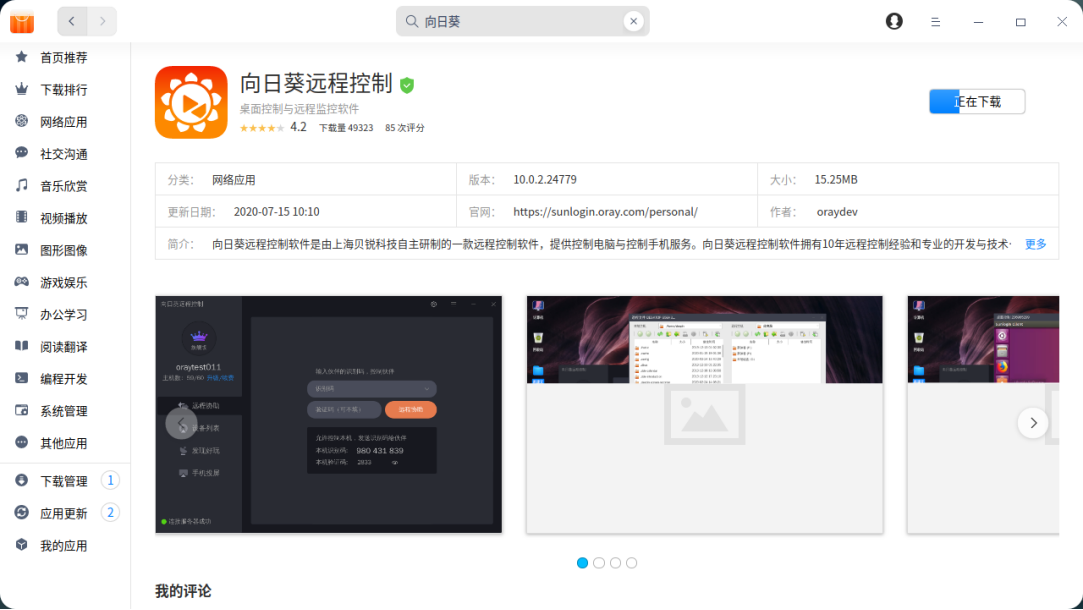Click the 85 次评分 rating count
The height and width of the screenshot is (610, 1083).
pyautogui.click(x=405, y=128)
